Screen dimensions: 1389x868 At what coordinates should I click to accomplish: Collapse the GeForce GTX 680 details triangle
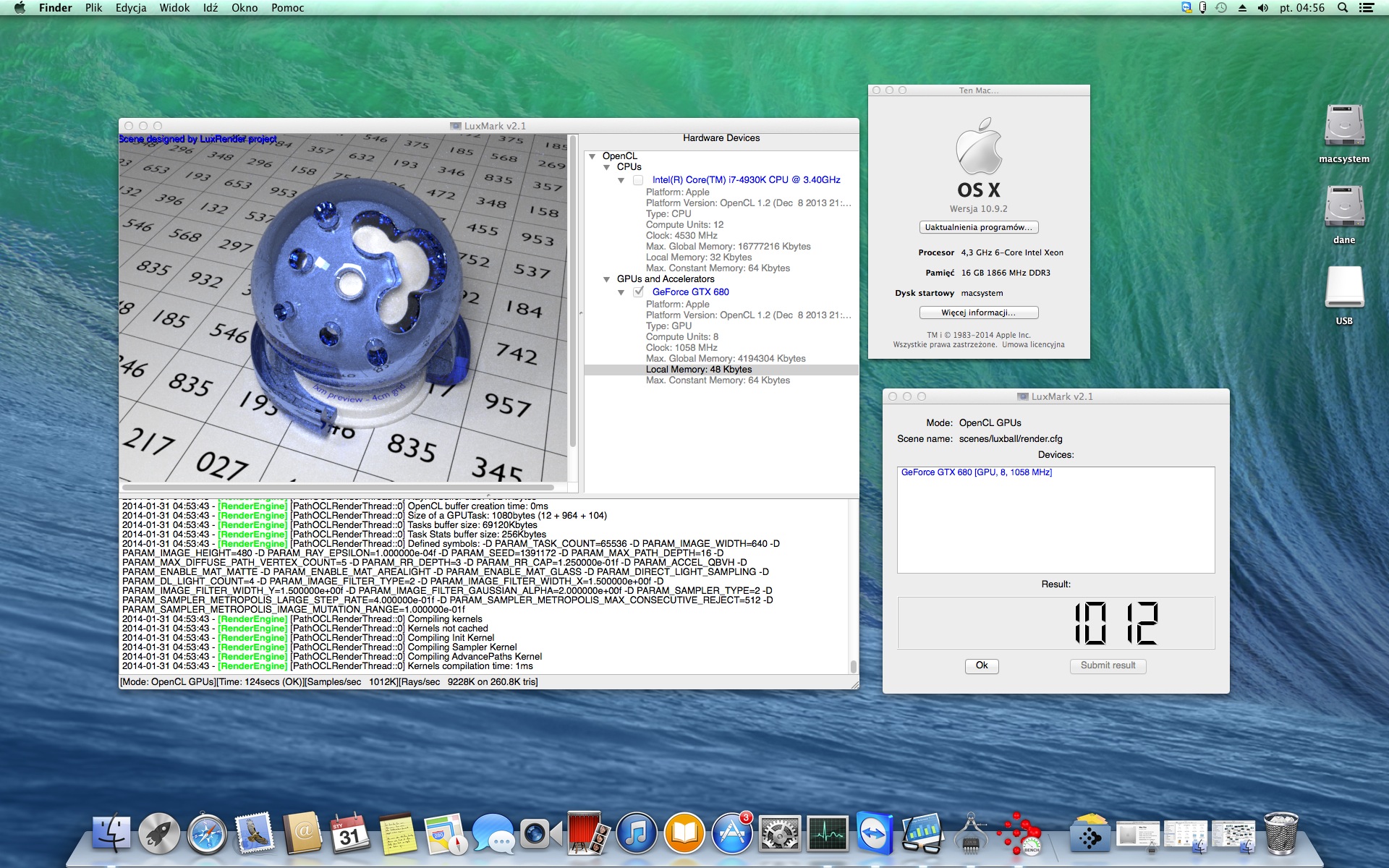coord(621,292)
